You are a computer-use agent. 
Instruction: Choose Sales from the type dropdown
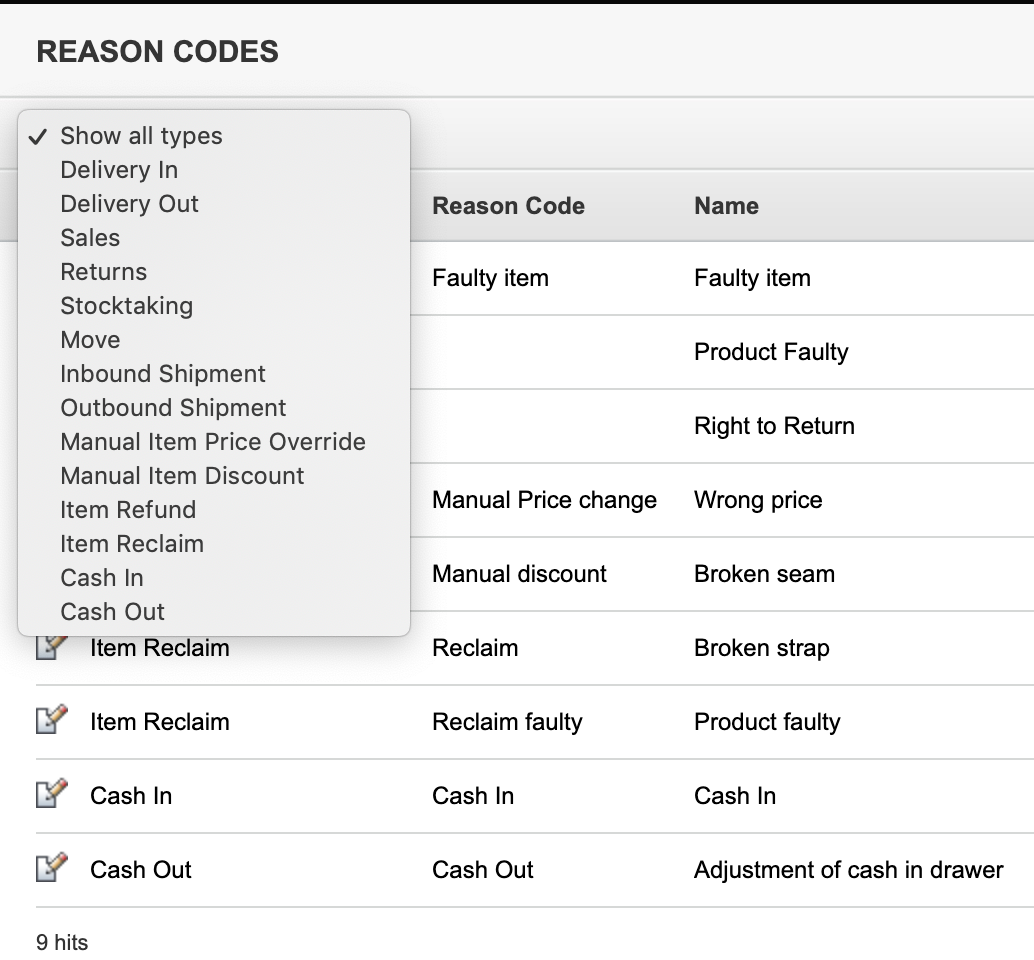(90, 238)
